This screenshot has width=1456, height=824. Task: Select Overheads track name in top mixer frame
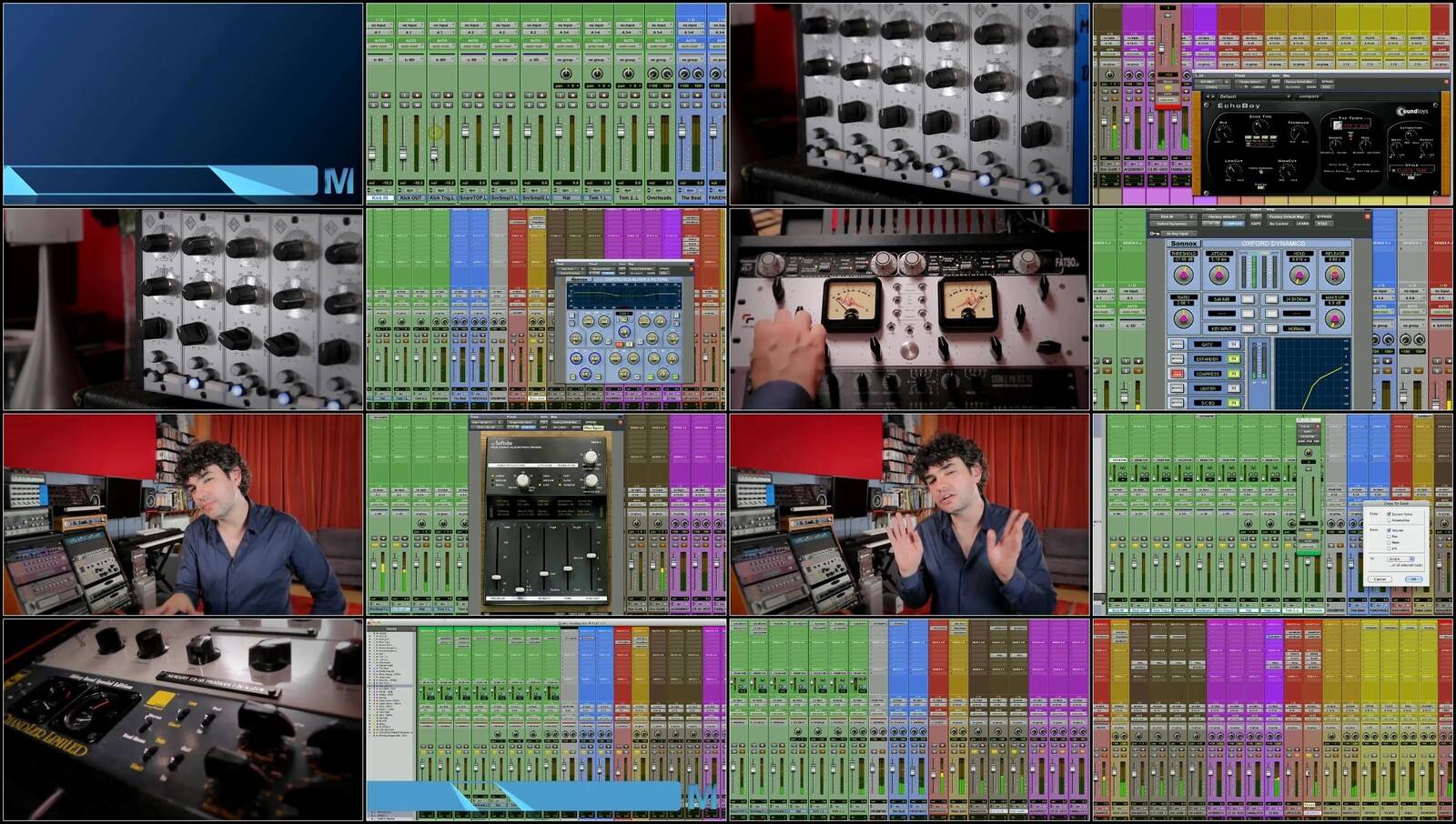pos(659,197)
